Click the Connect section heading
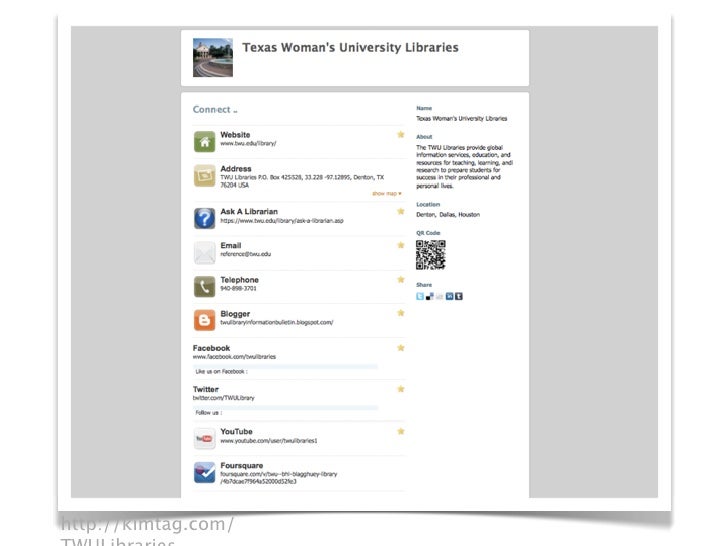This screenshot has height=546, width=728. pos(215,110)
